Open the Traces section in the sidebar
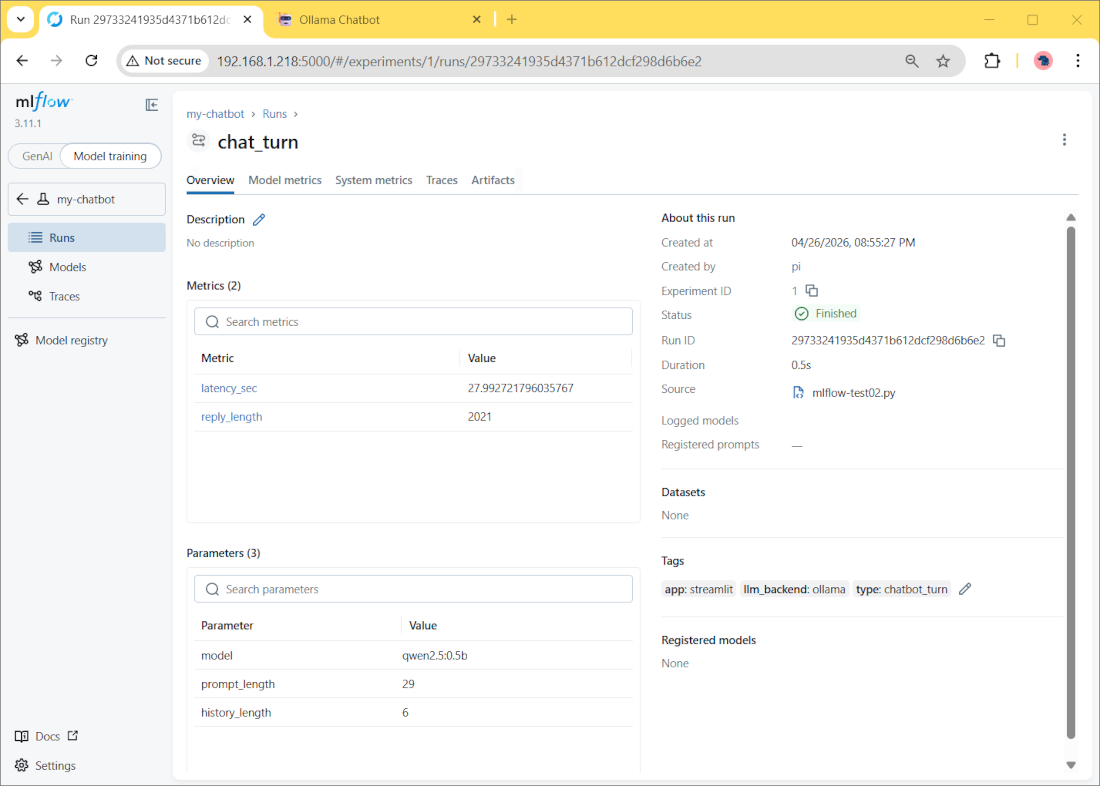Screen dimensions: 1100x786 65,296
